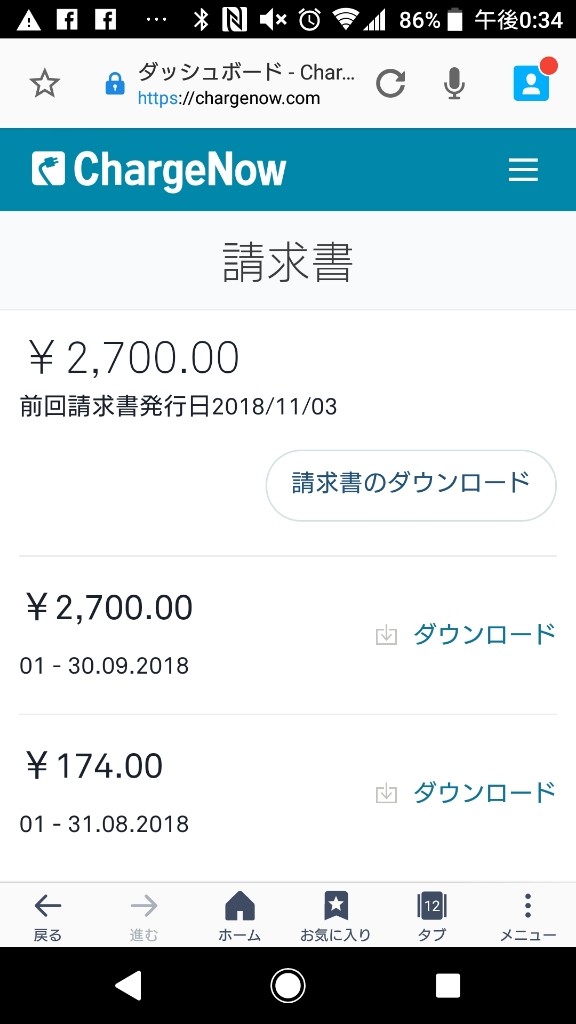Open the タブ tab switcher

(x=432, y=916)
